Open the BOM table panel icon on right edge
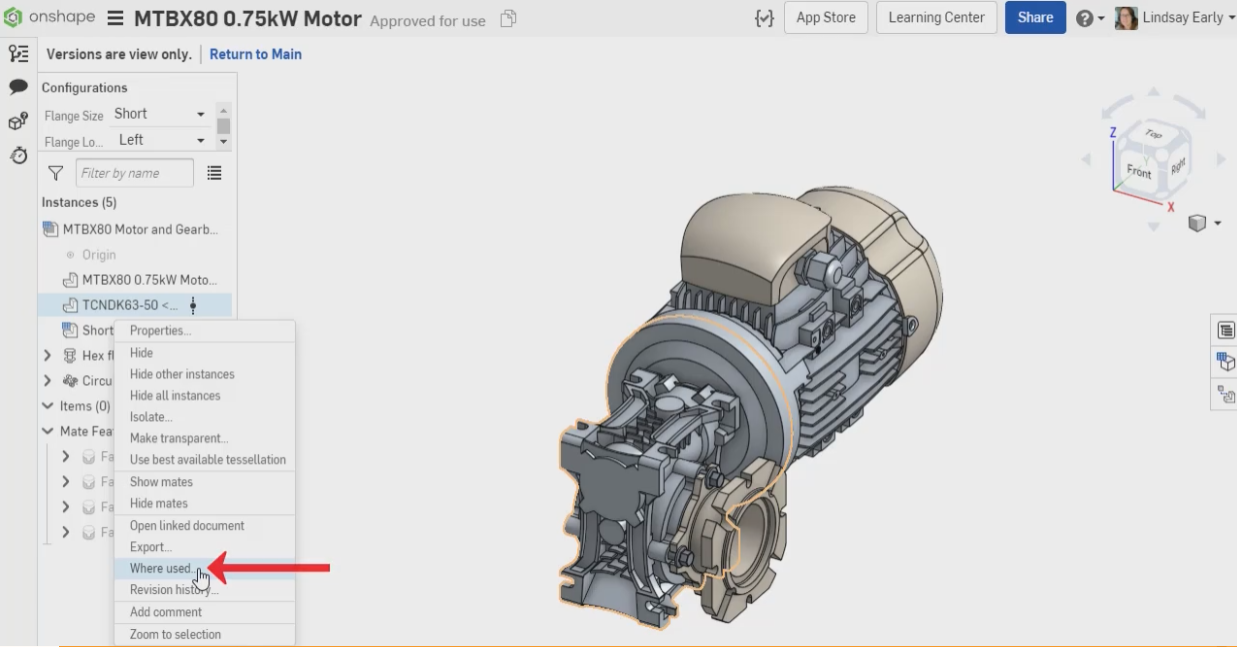Screen dimensions: 1237x647 (1225, 330)
